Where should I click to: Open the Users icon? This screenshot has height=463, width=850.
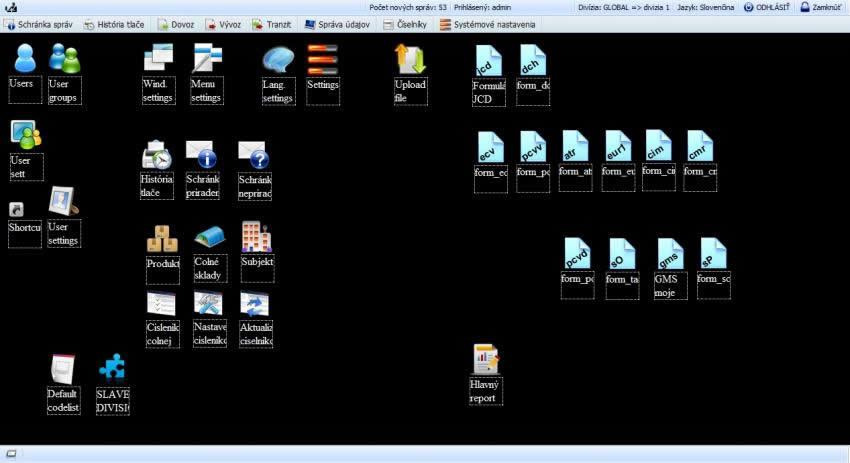pyautogui.click(x=25, y=59)
